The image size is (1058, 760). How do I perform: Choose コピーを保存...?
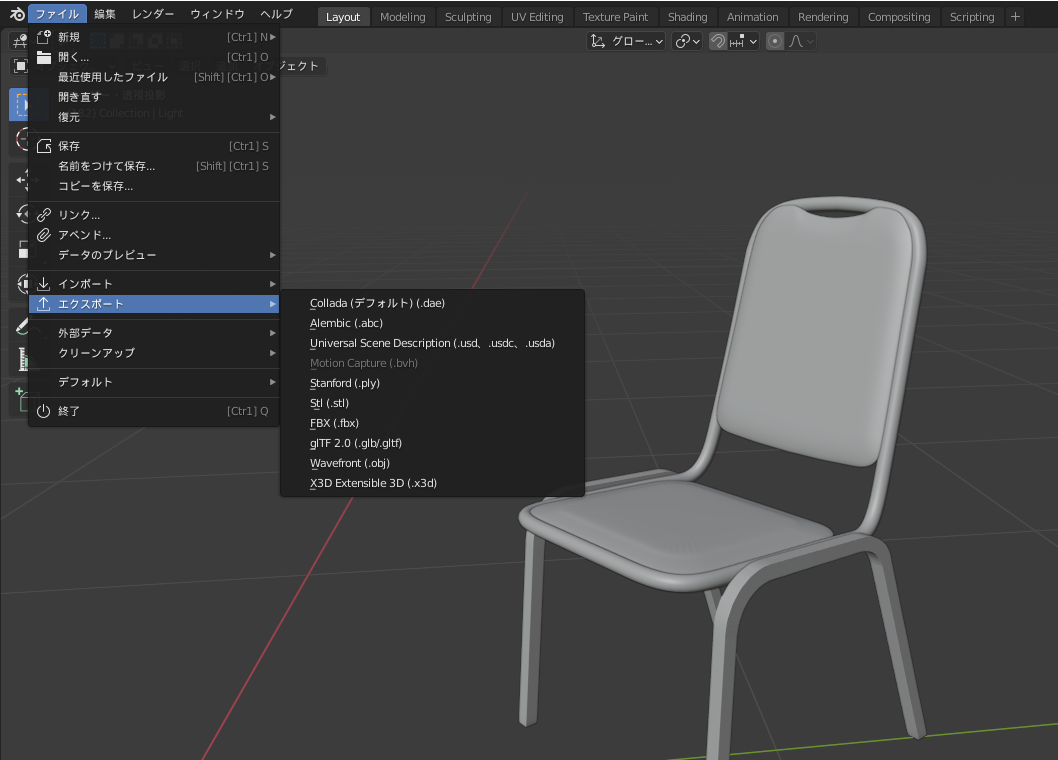click(154, 186)
